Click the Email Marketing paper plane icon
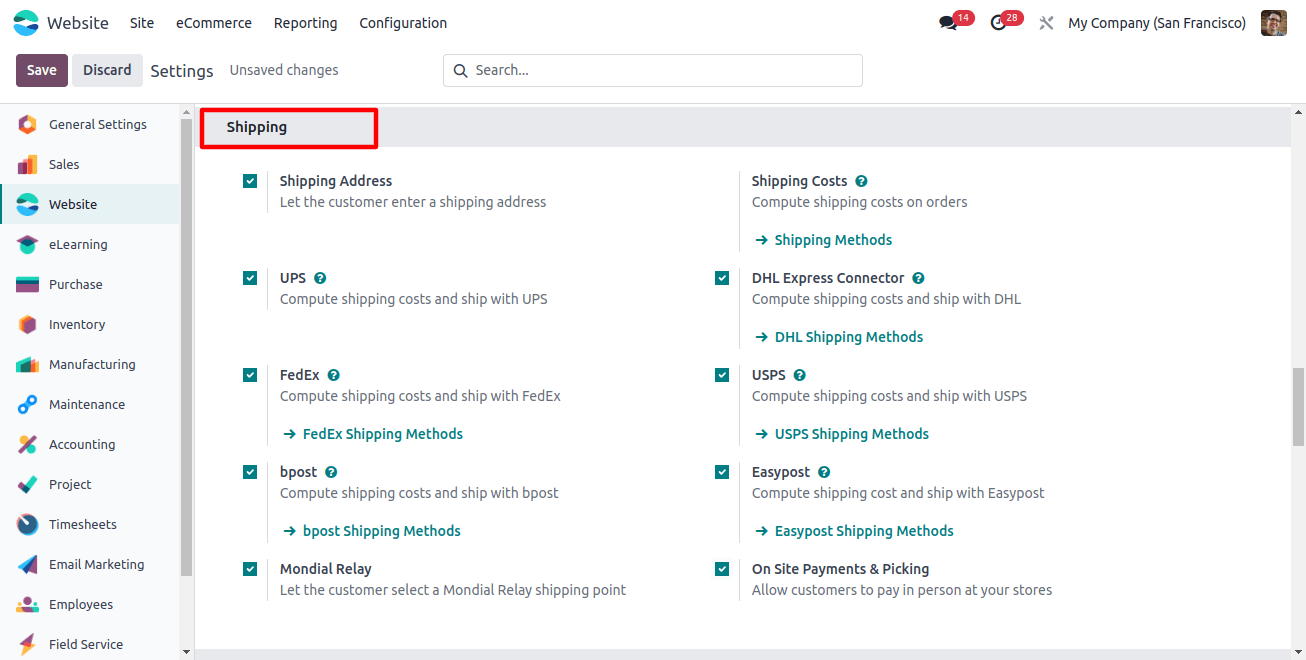 27,565
